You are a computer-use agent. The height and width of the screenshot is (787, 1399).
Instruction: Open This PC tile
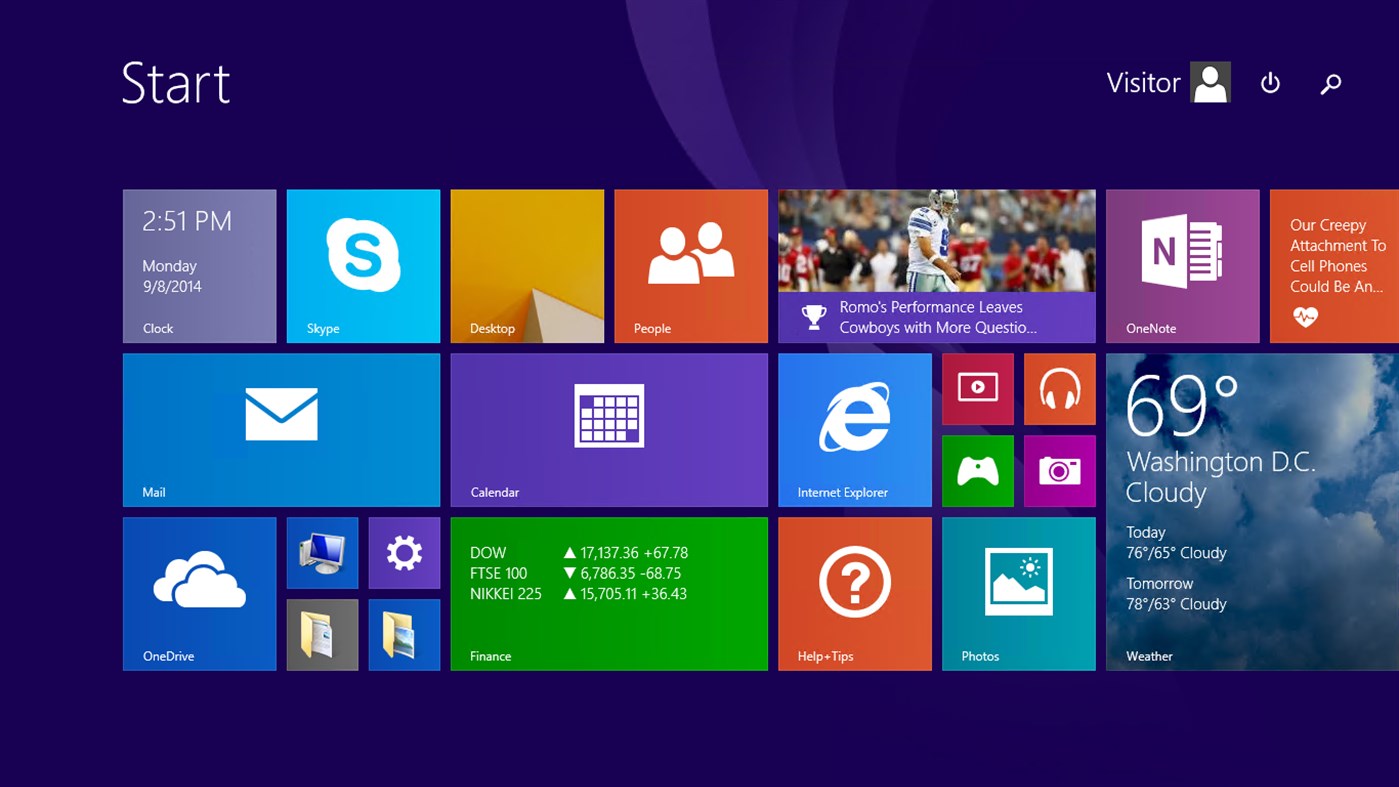pyautogui.click(x=321, y=552)
